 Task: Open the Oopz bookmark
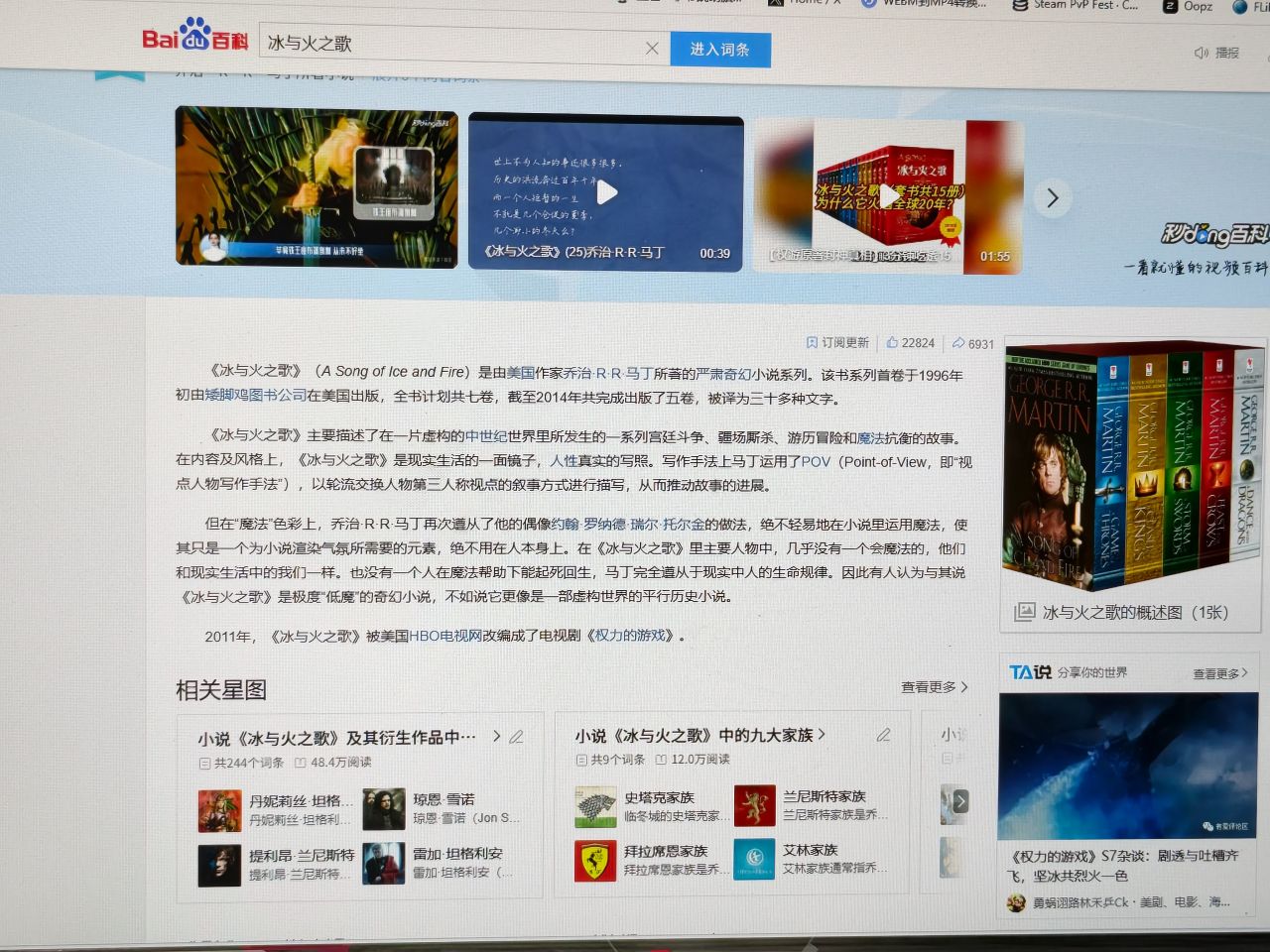(x=1188, y=6)
